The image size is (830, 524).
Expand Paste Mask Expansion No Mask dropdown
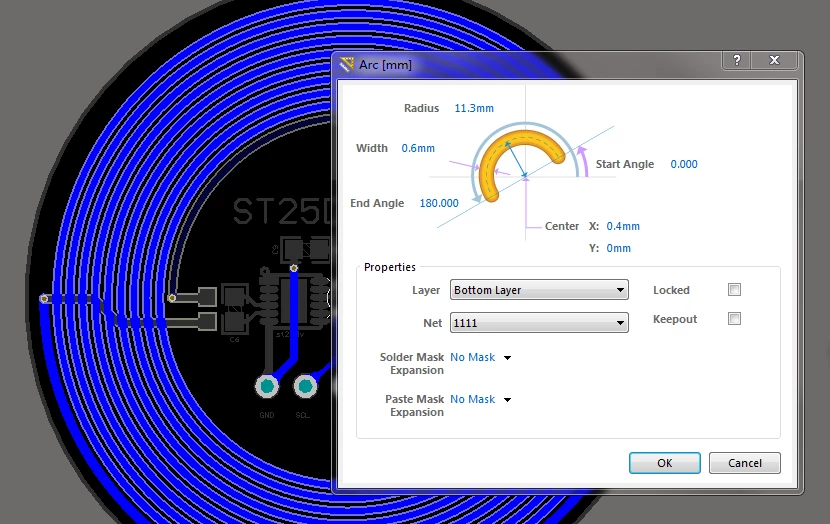[x=507, y=400]
